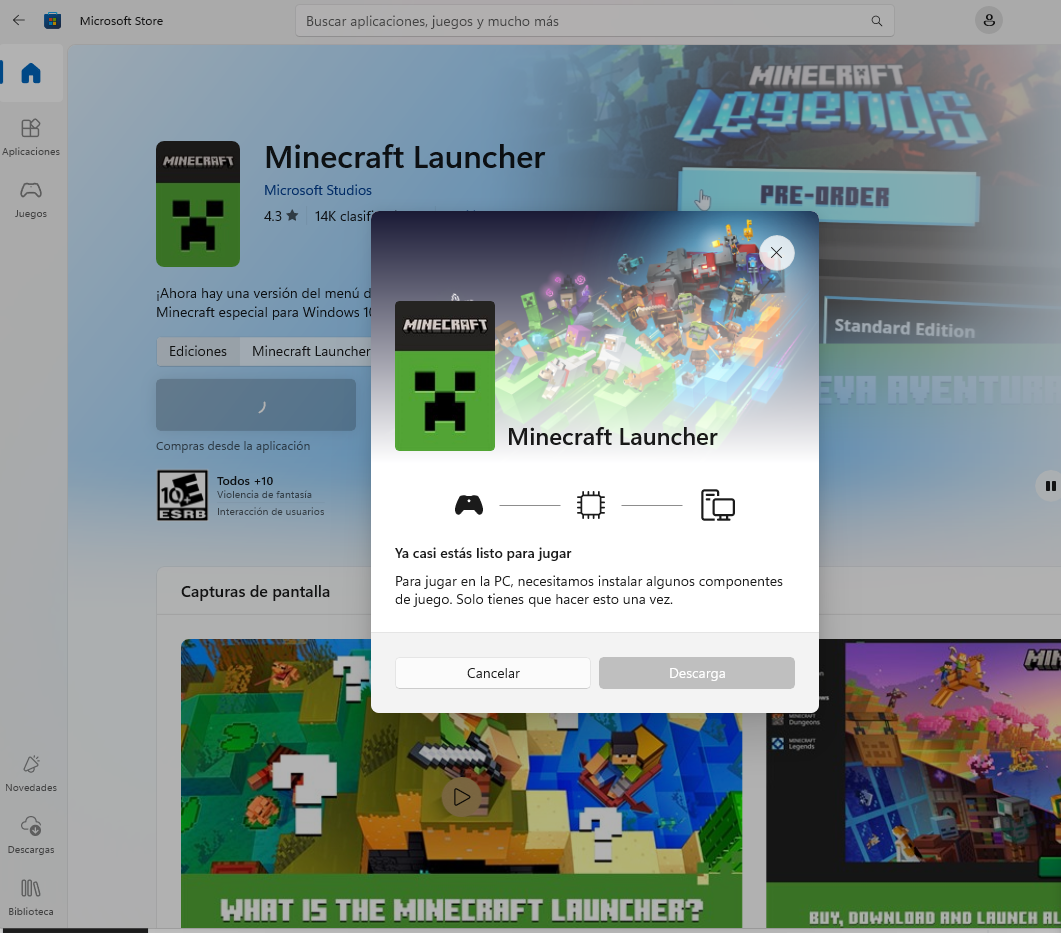Image resolution: width=1061 pixels, height=933 pixels.
Task: Click the Minecraft Launcher page title
Action: click(x=405, y=157)
